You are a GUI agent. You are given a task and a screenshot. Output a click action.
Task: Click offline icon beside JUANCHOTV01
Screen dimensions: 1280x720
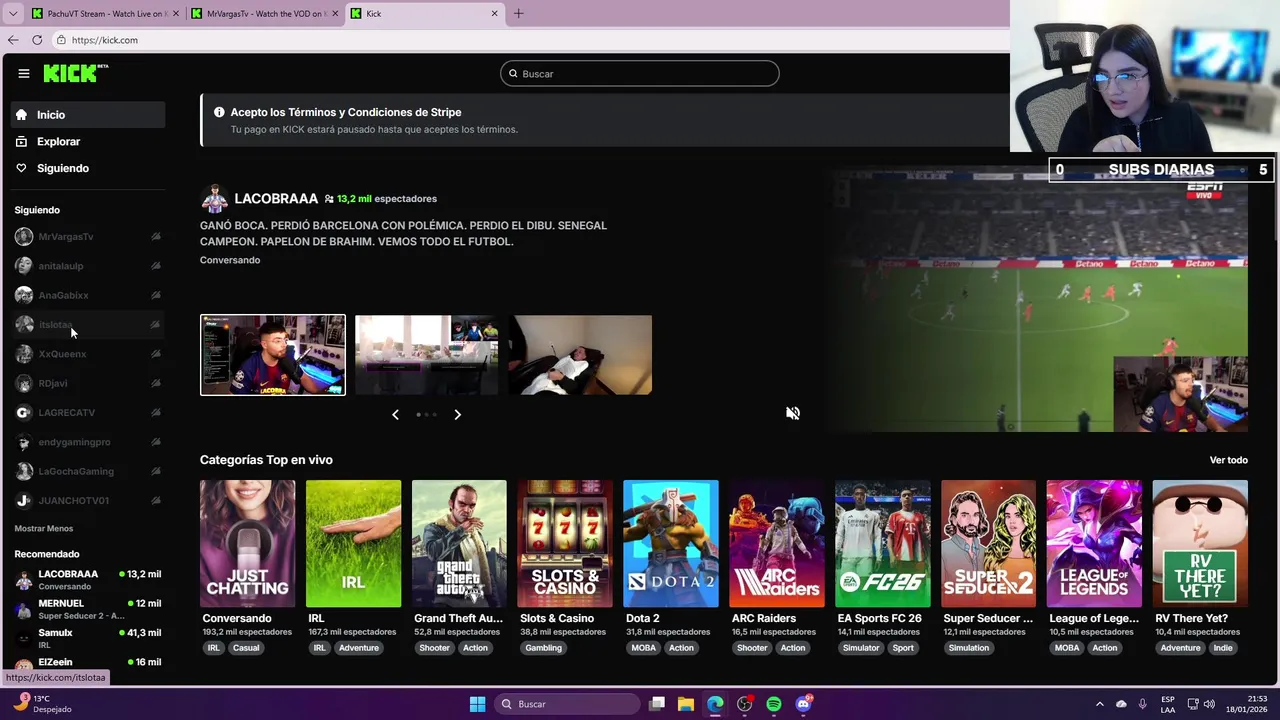click(x=156, y=501)
